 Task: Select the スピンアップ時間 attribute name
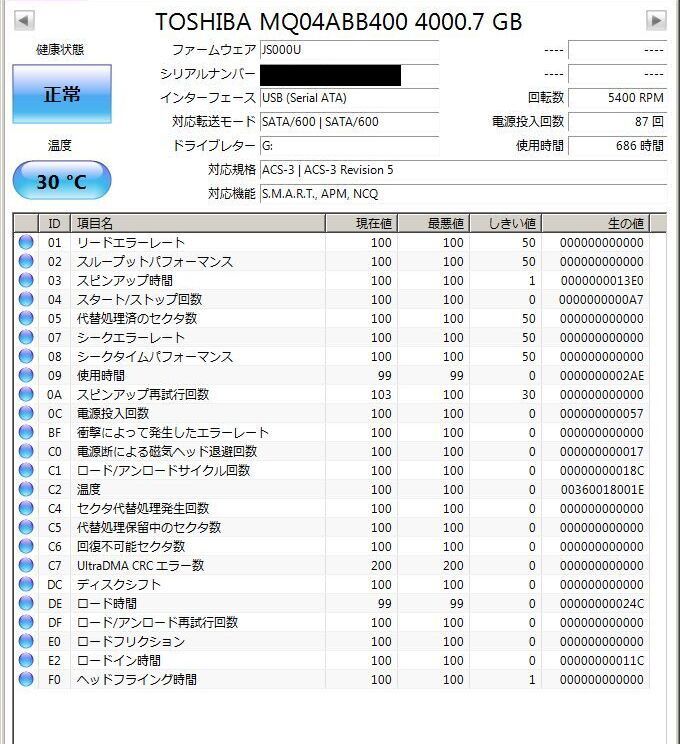click(x=125, y=280)
